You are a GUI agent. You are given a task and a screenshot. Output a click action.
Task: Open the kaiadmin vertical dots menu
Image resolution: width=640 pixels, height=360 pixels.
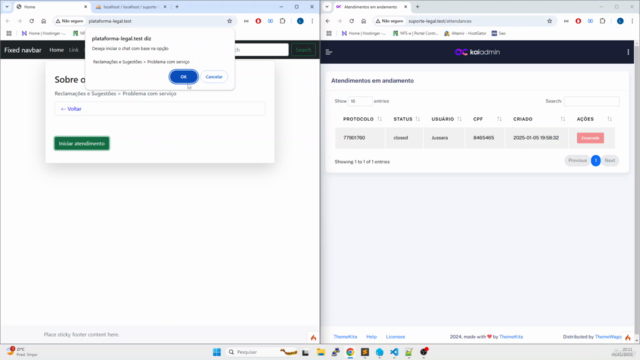628,52
